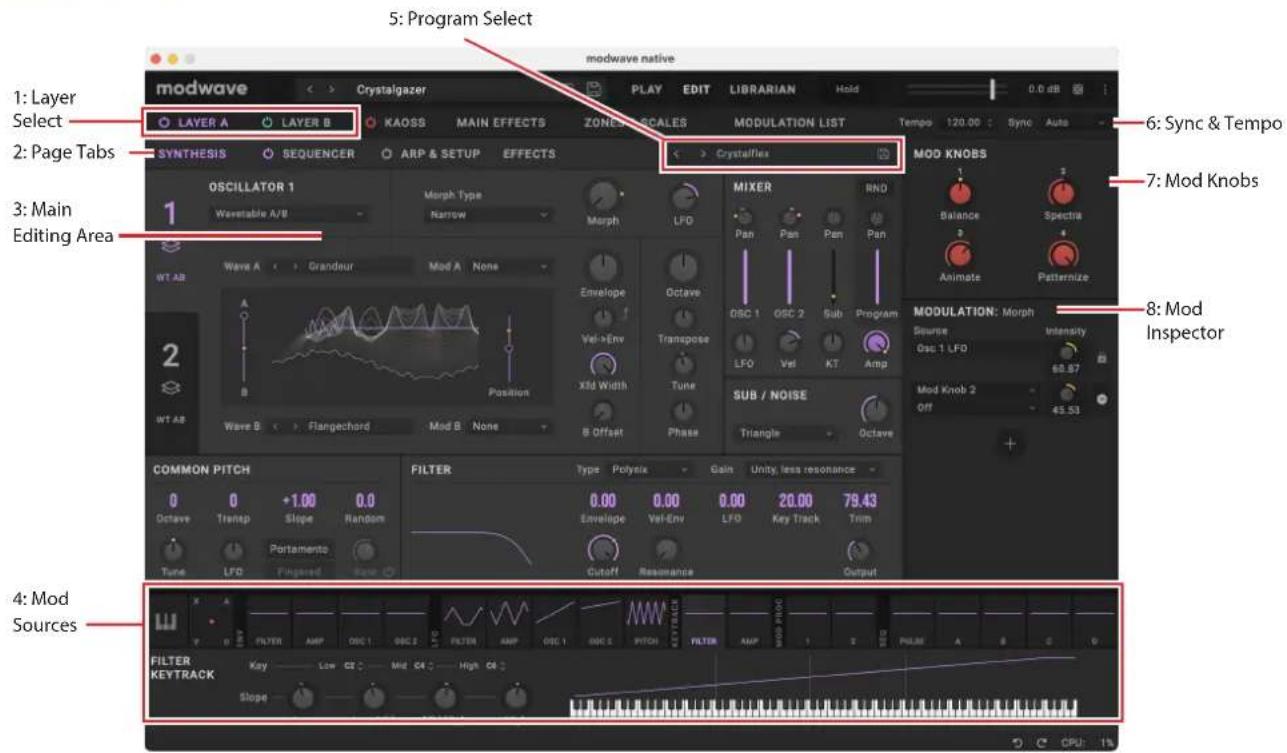Toggle Layer B power on/off
This screenshot has height=753, width=1287.
(266, 123)
